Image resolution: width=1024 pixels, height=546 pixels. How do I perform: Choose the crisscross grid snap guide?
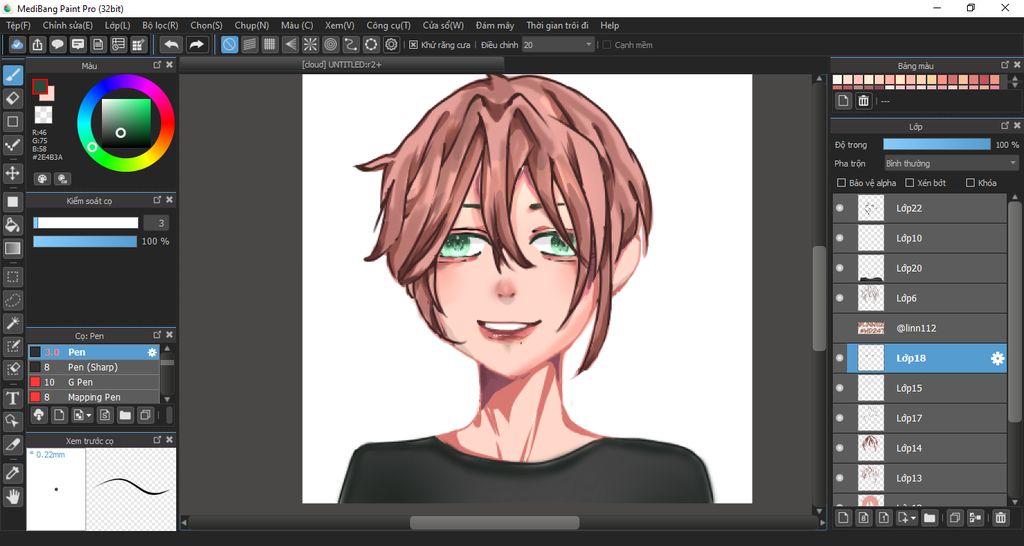coord(270,44)
